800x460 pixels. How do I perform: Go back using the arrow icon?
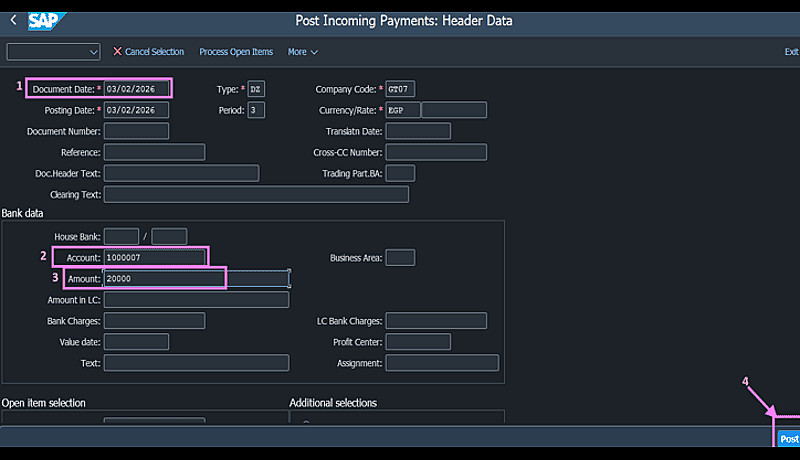(14, 20)
